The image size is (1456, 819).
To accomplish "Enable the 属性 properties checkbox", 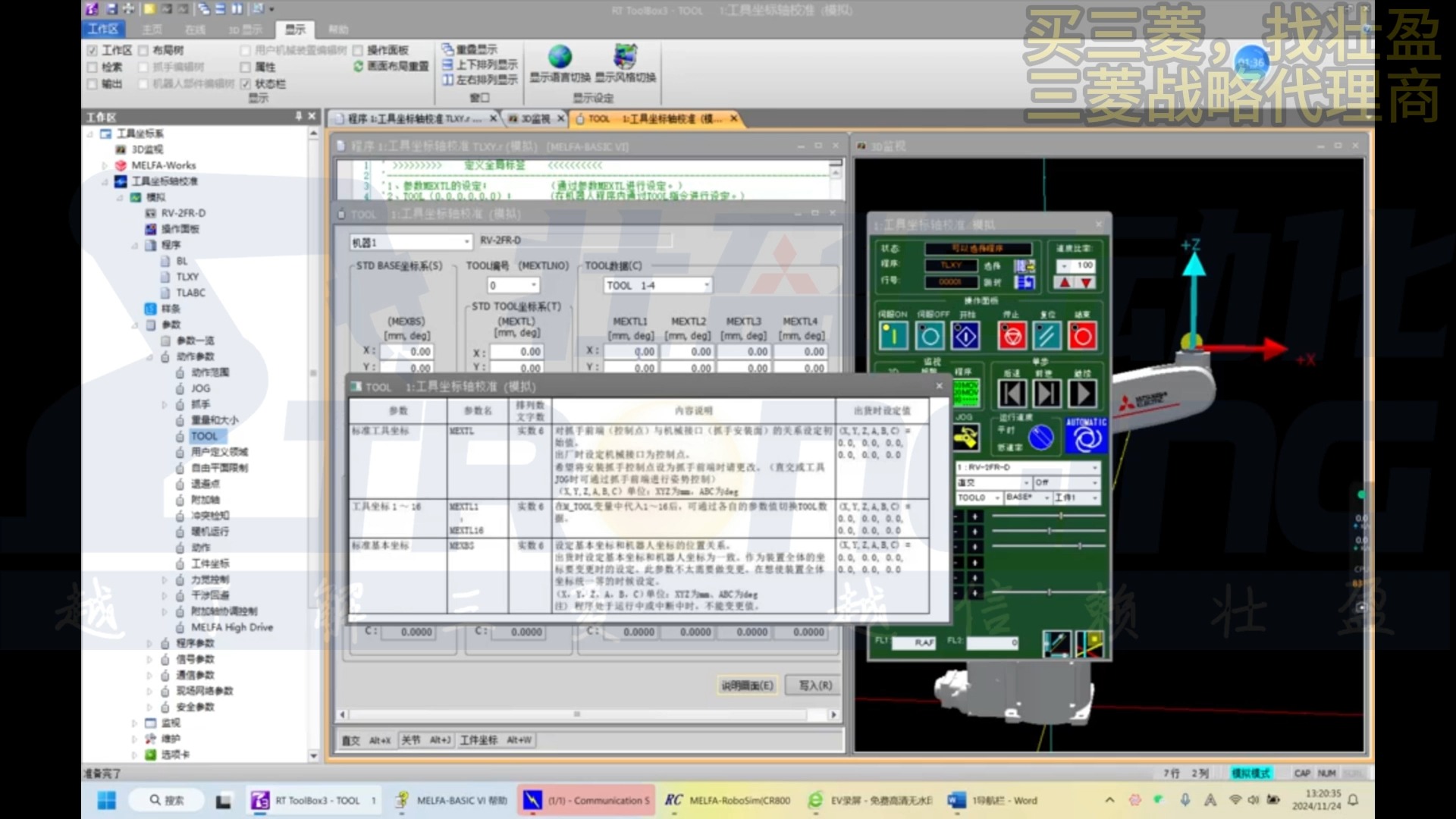I will [x=244, y=67].
